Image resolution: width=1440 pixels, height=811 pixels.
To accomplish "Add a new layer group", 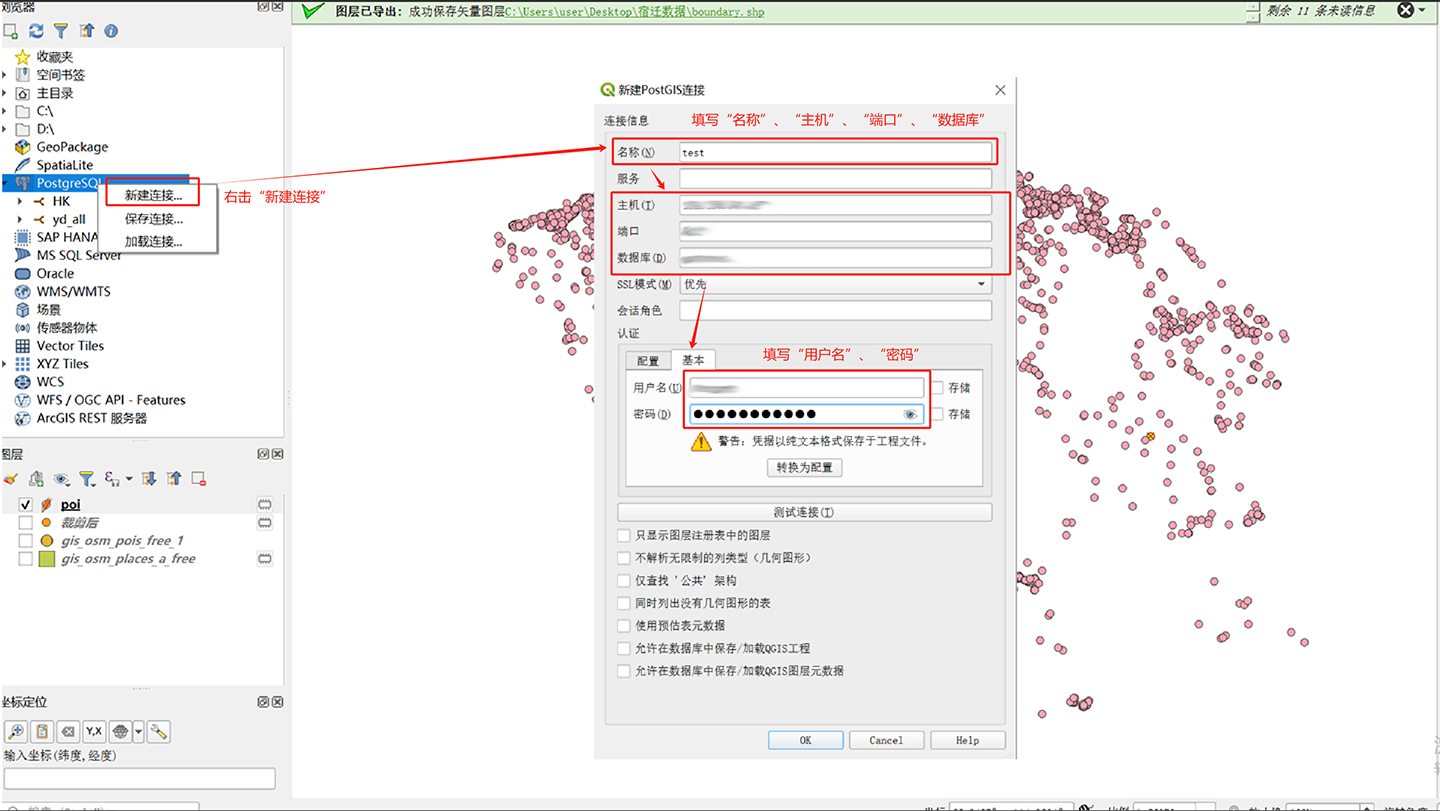I will pyautogui.click(x=35, y=478).
